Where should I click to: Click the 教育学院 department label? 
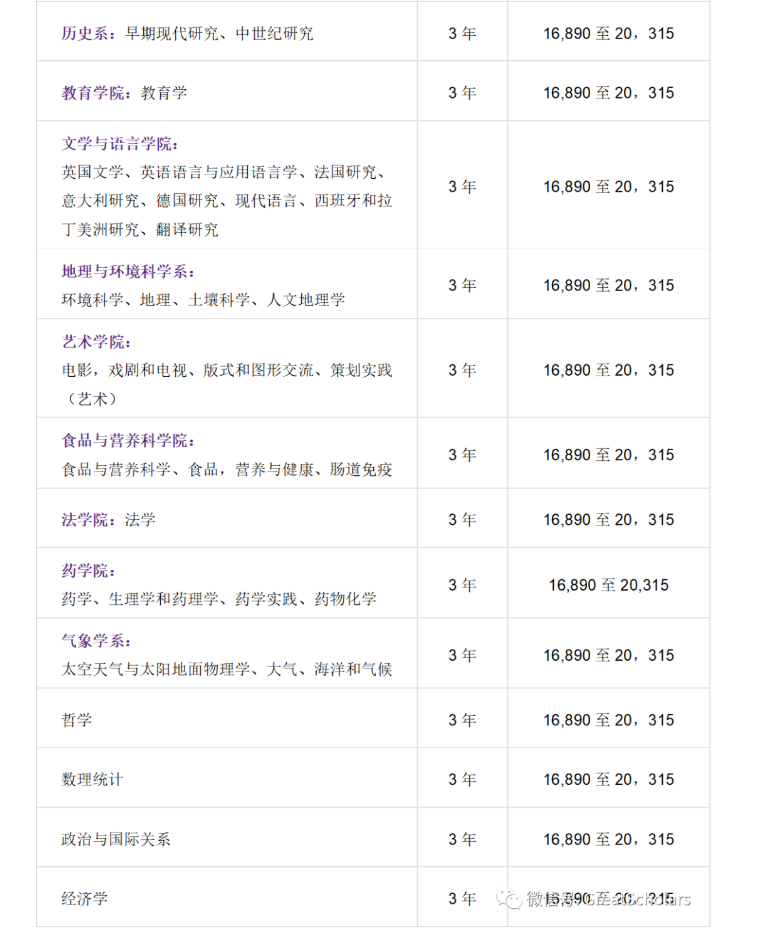[96, 93]
